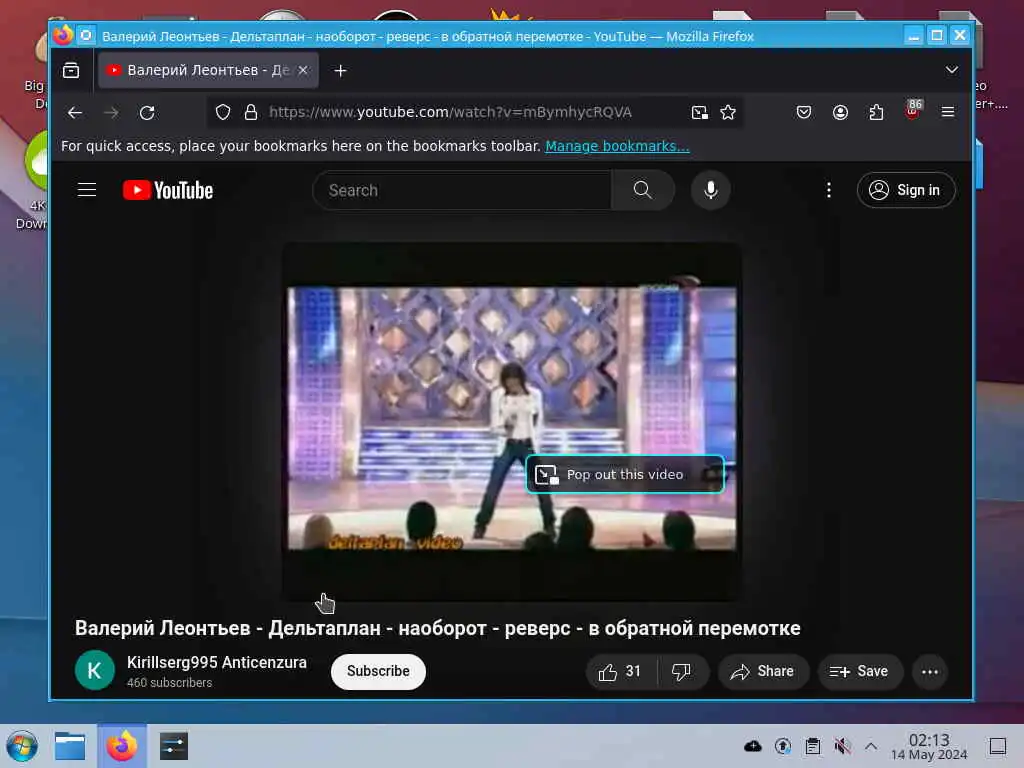The image size is (1024, 768).
Task: Click the YouTube Search field
Action: (462, 190)
